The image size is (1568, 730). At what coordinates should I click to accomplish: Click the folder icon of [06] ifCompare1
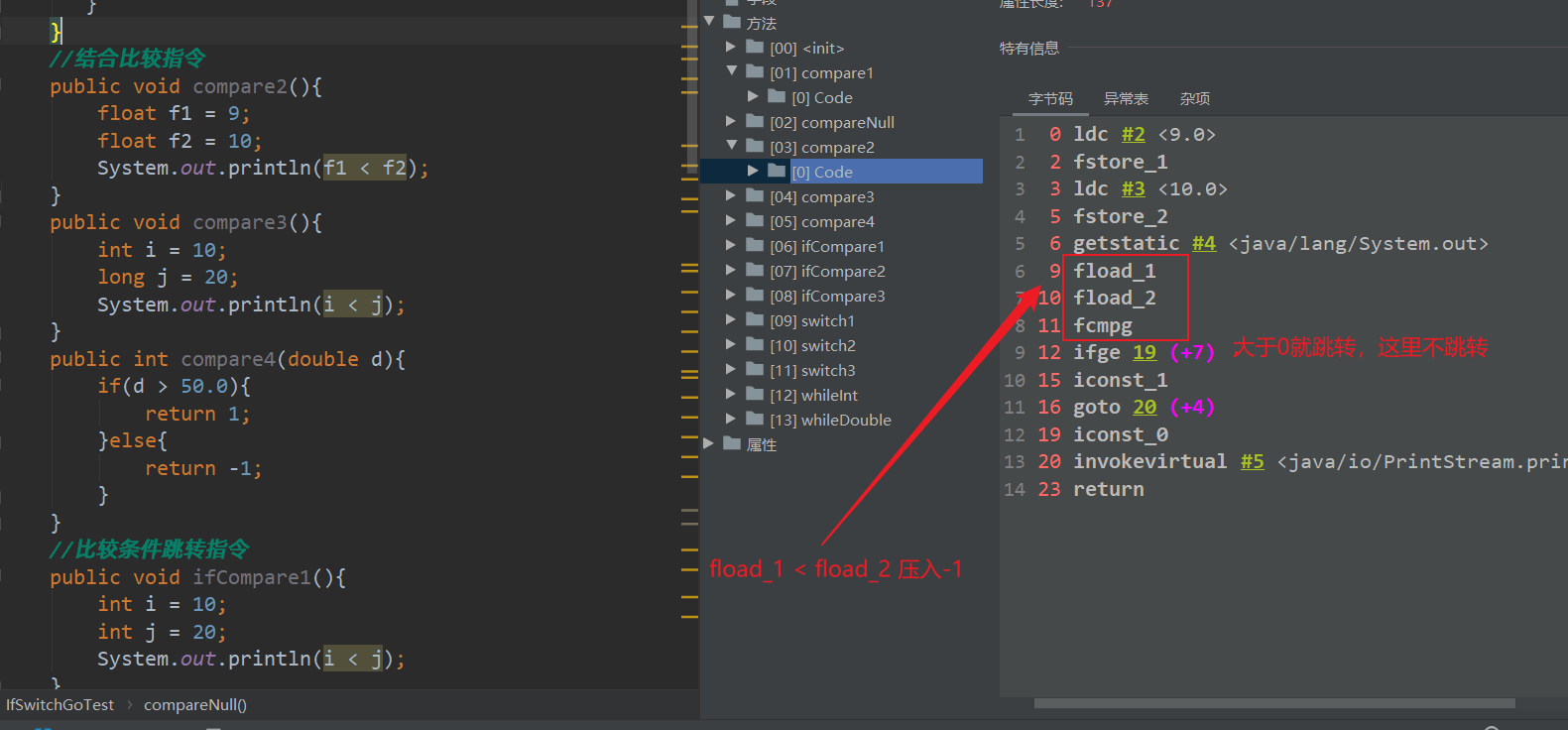click(x=755, y=245)
